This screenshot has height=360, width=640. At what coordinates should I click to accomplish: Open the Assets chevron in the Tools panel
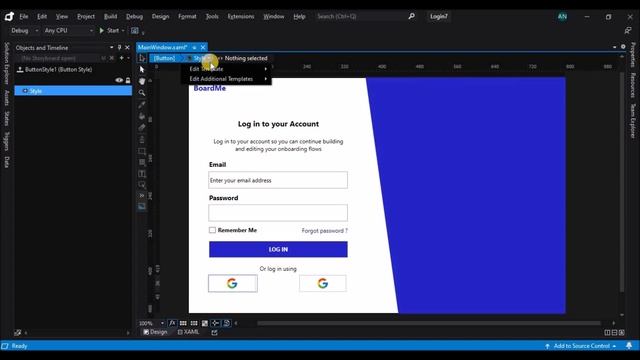[142, 196]
